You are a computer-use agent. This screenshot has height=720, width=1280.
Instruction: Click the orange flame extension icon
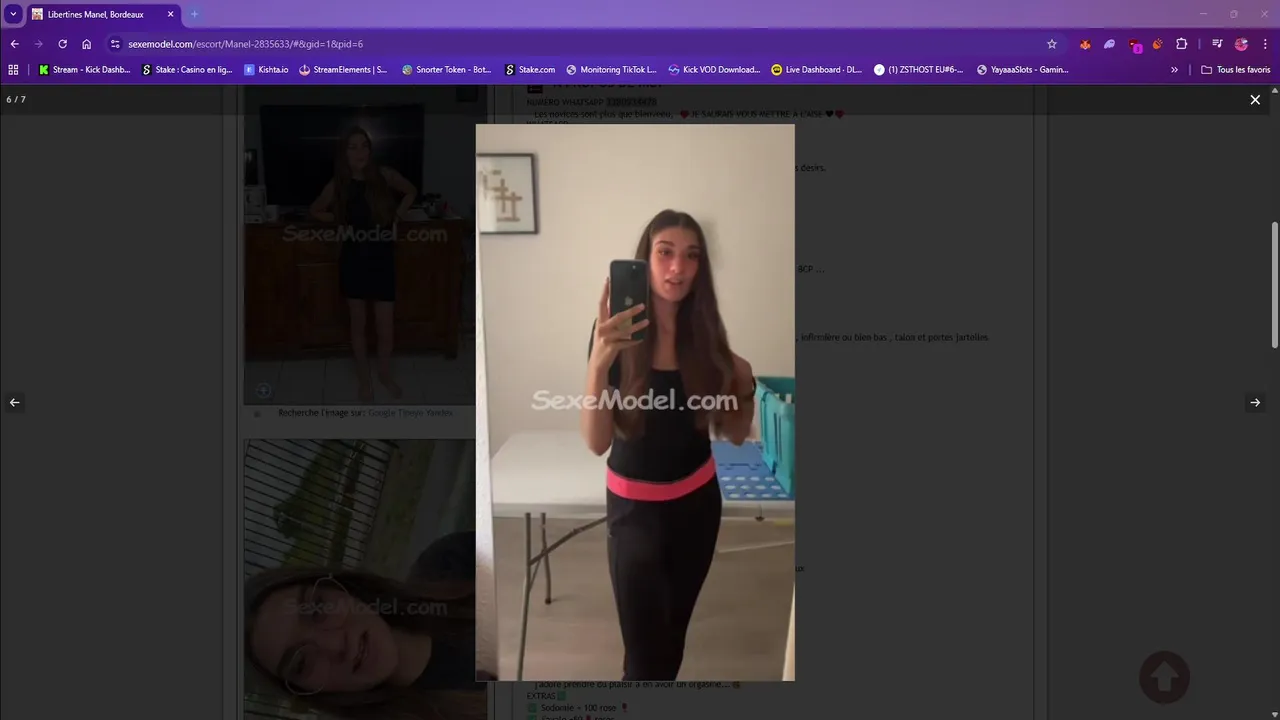(x=1158, y=44)
